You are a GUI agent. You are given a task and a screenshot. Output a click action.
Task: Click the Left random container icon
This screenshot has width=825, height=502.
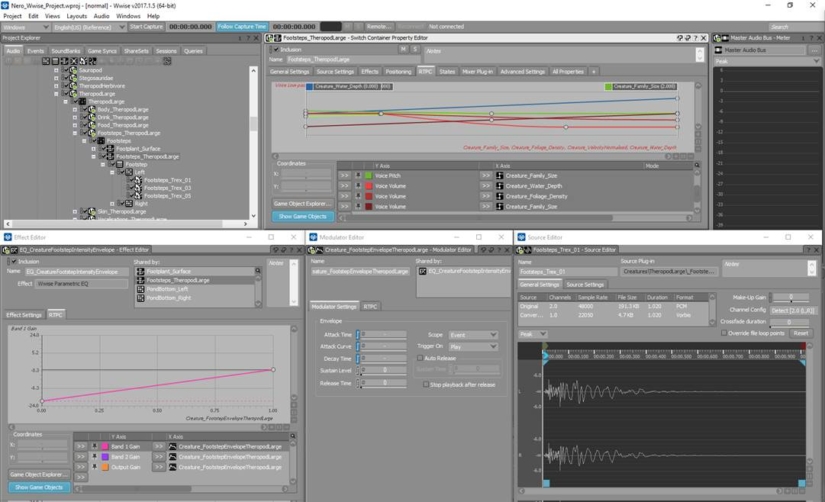tap(129, 172)
